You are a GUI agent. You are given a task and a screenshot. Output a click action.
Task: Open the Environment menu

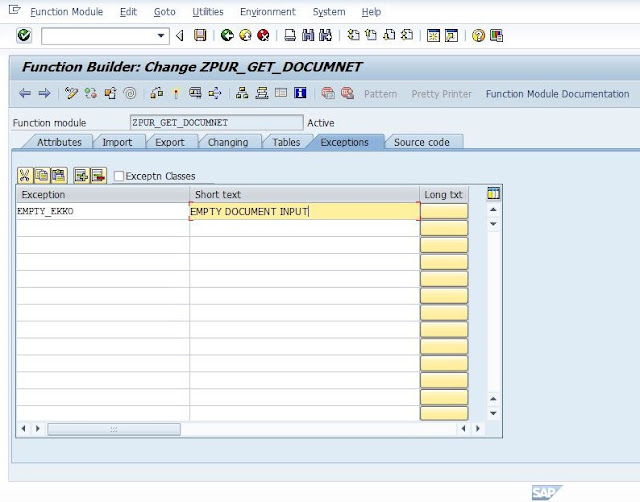[x=268, y=12]
